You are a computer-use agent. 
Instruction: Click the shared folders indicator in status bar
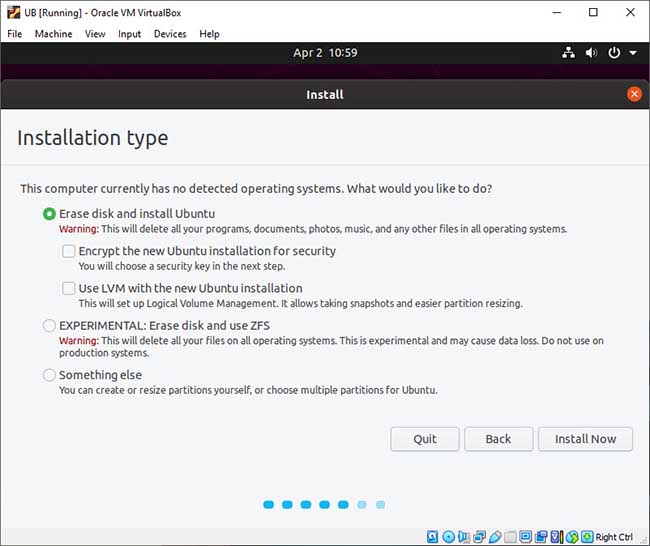tap(510, 536)
